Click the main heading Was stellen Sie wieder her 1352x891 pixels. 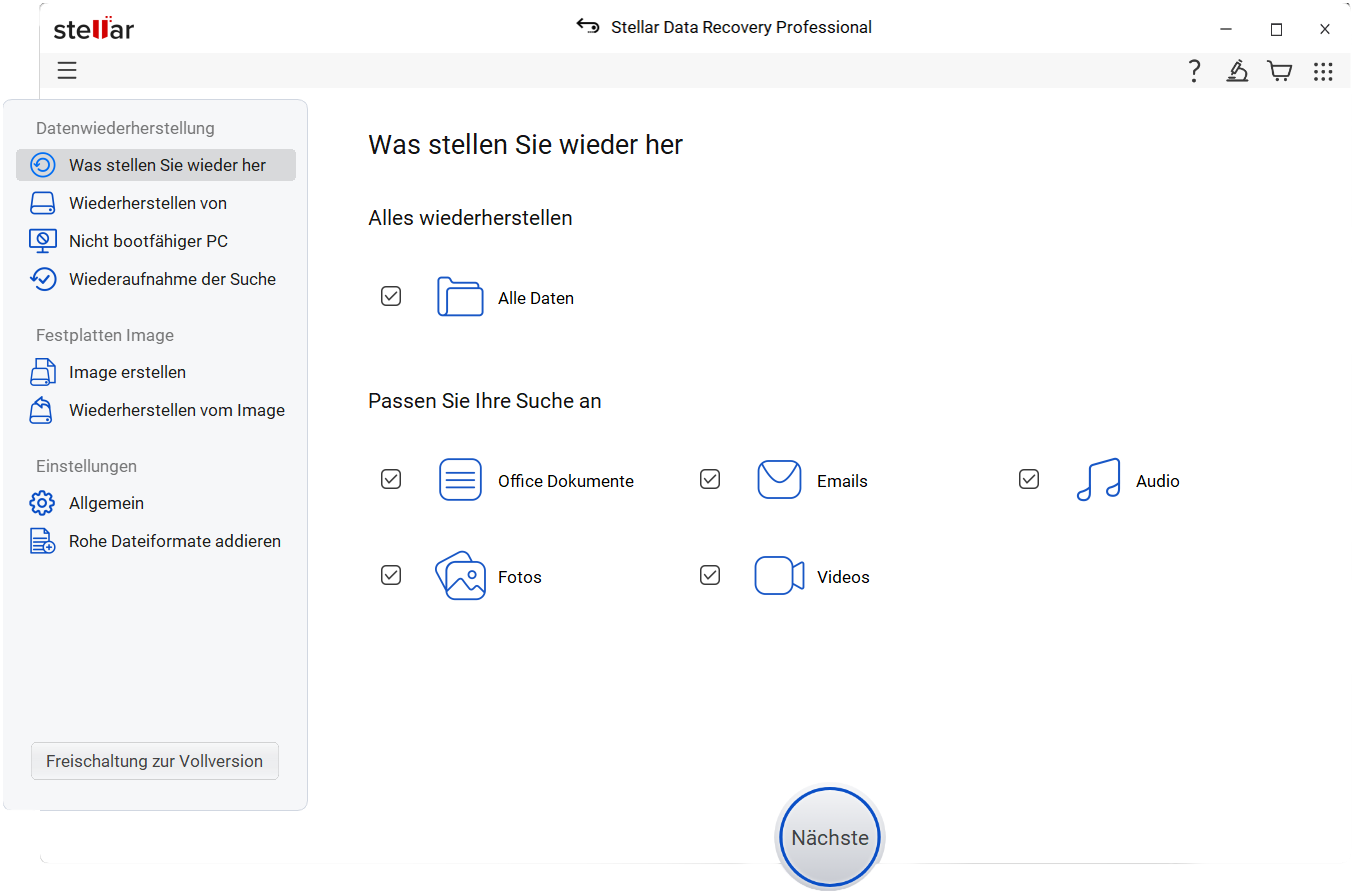525,145
